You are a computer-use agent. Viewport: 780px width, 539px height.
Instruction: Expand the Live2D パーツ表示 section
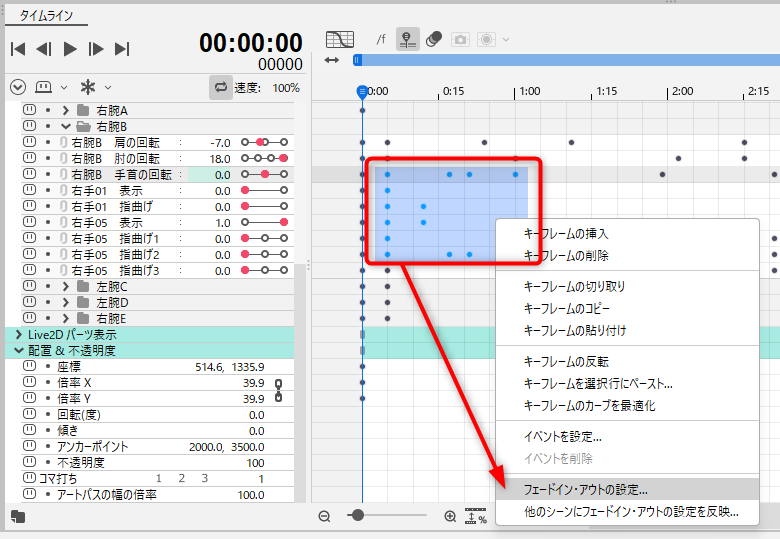pos(18,334)
